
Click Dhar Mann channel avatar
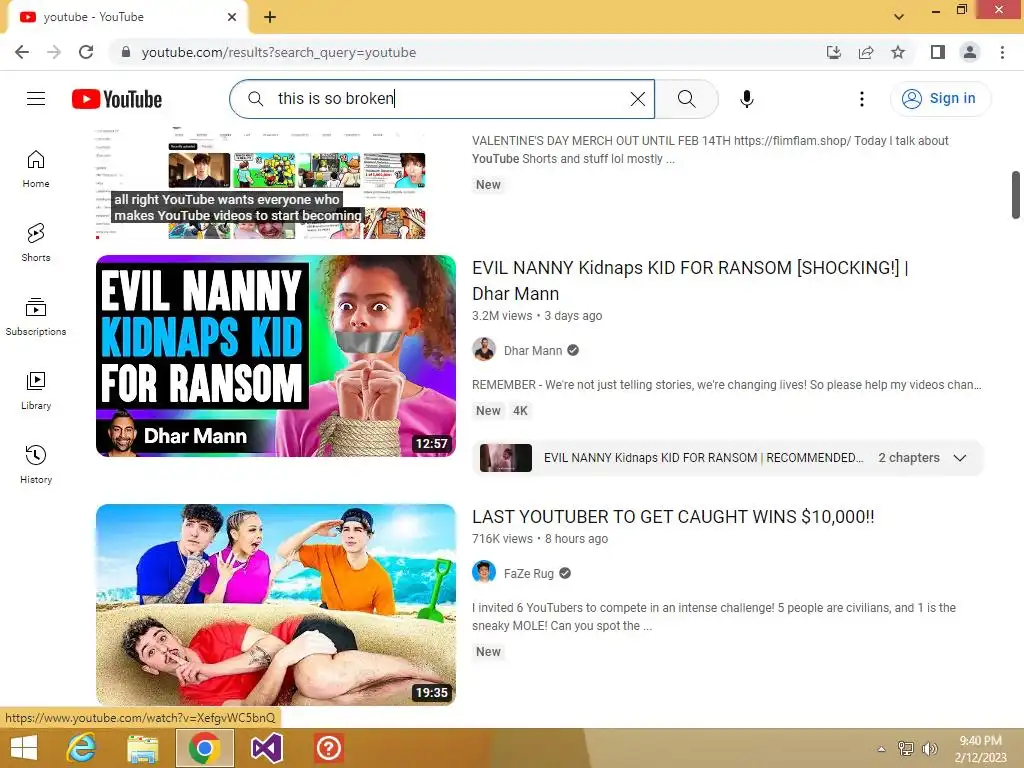pos(484,350)
